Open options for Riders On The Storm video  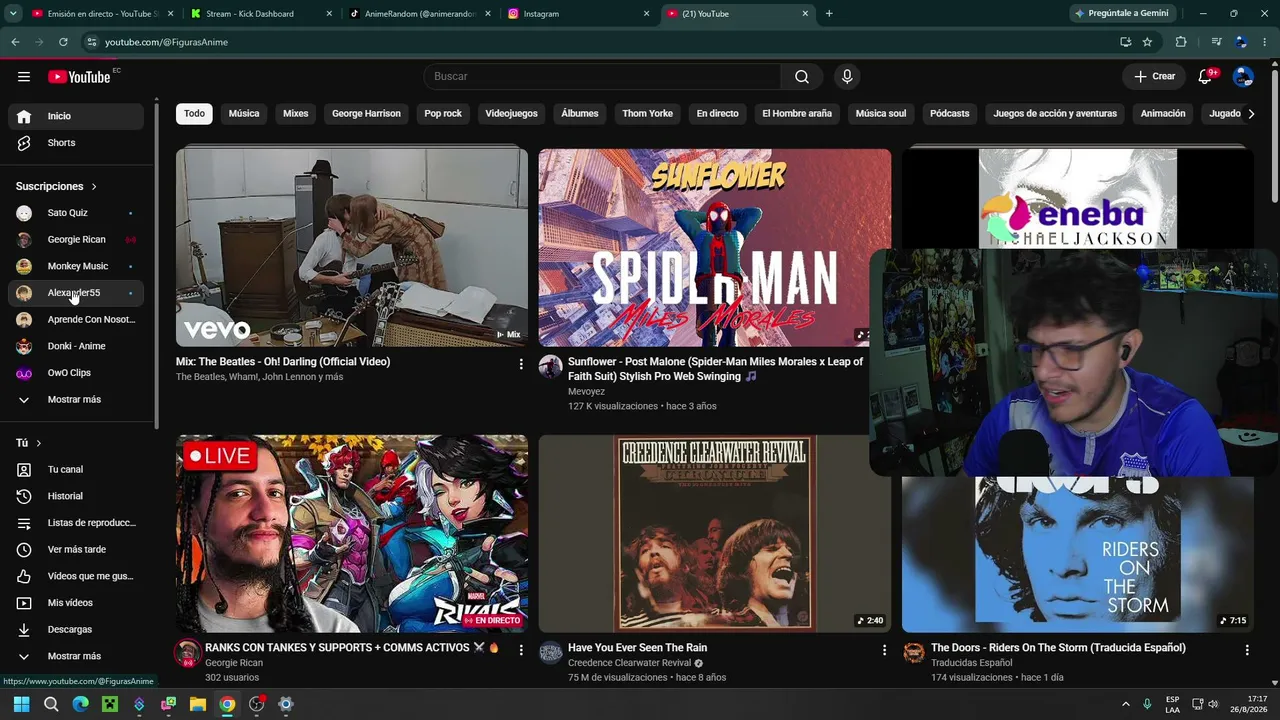click(1247, 650)
